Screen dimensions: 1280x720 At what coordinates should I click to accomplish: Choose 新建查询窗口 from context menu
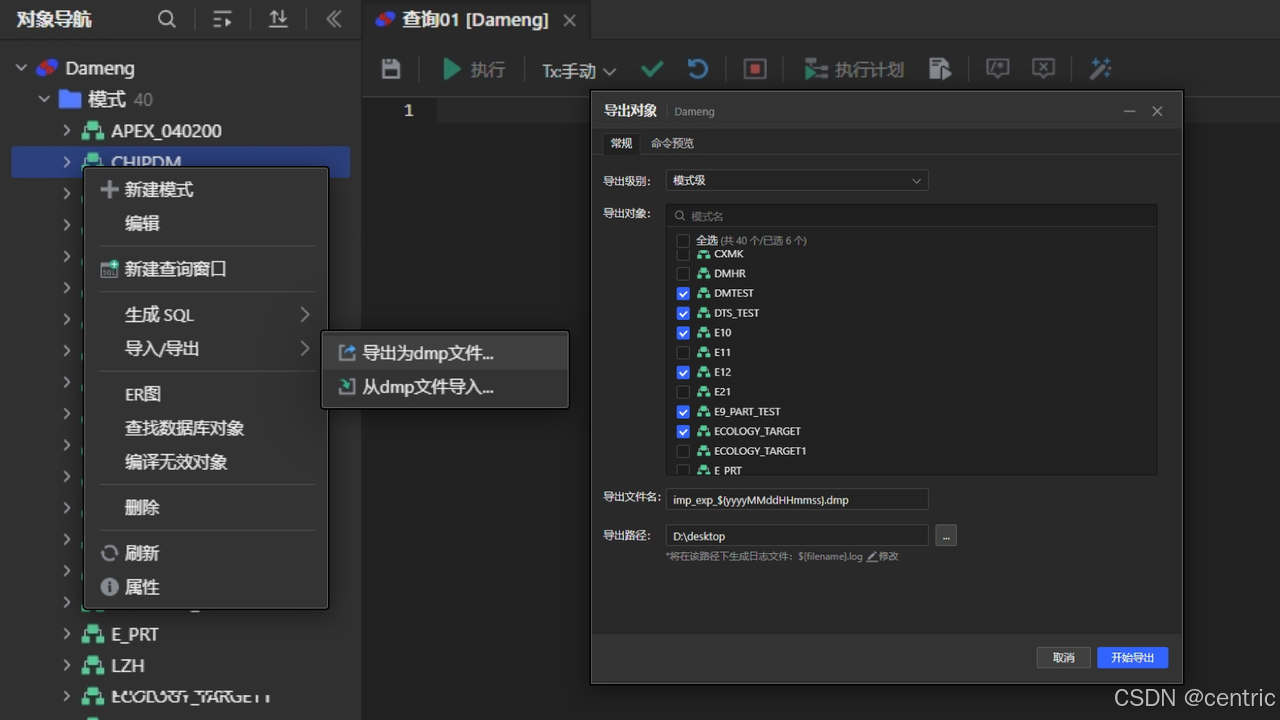coord(207,269)
